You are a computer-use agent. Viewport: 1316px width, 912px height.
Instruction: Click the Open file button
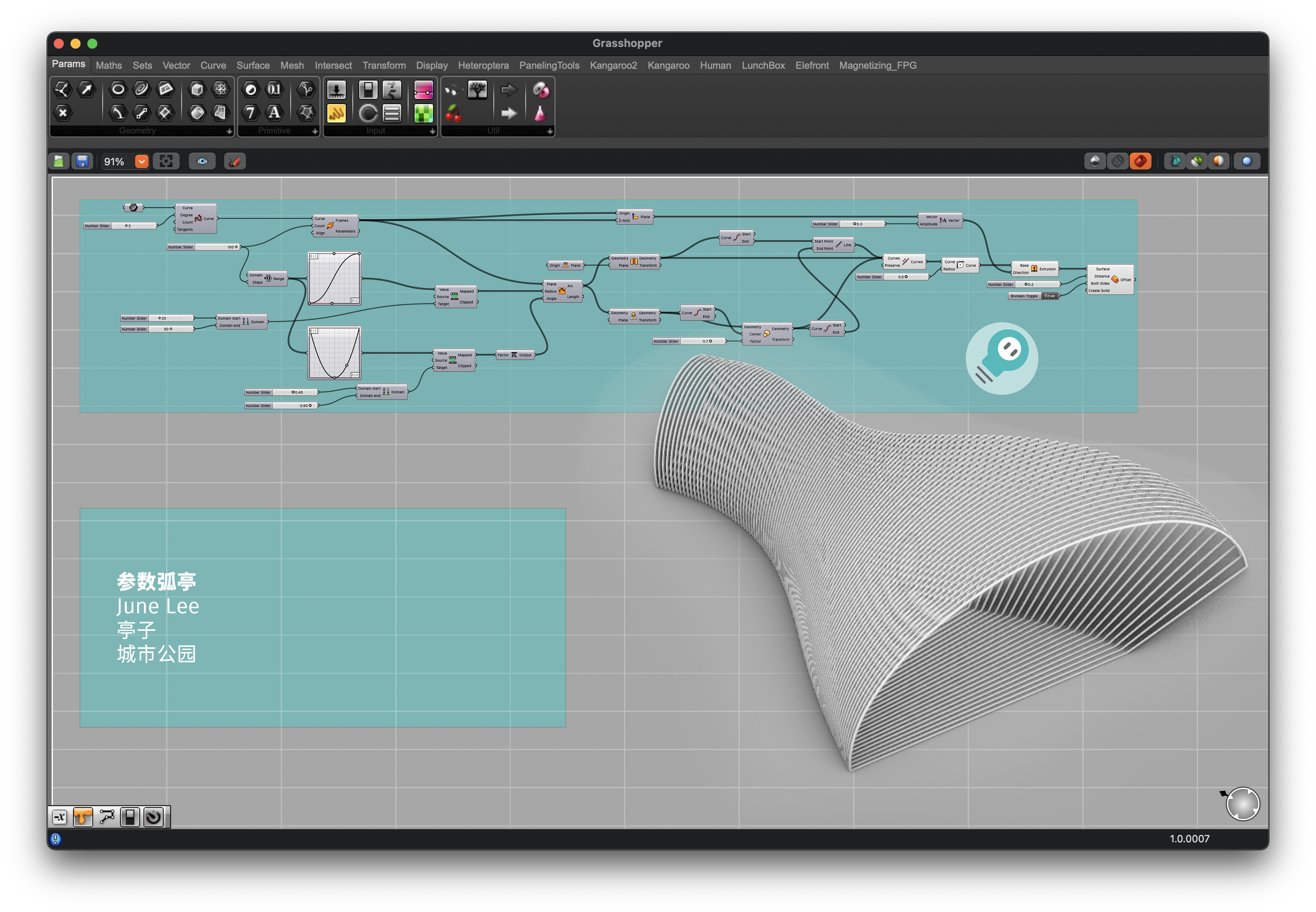pos(59,162)
